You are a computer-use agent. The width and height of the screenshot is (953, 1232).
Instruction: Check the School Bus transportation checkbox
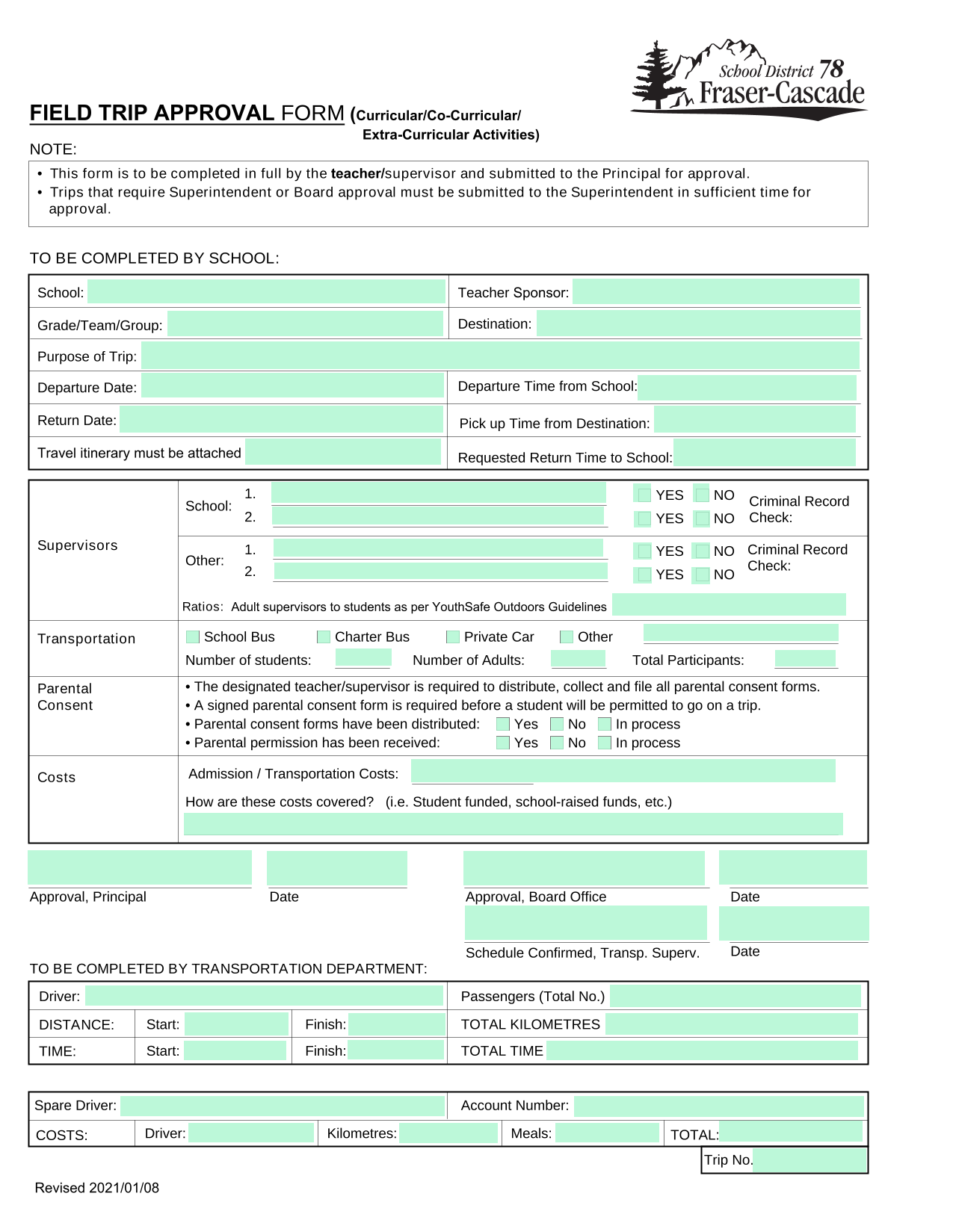tap(193, 637)
